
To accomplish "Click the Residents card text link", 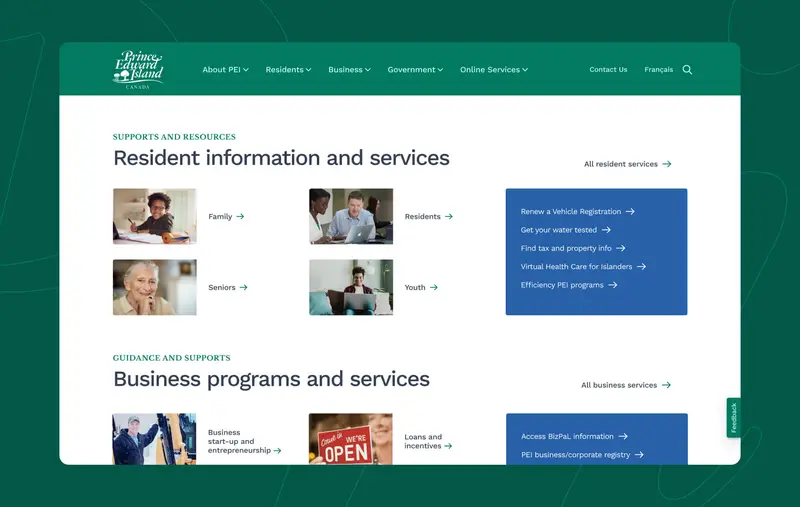I will click(x=422, y=217).
